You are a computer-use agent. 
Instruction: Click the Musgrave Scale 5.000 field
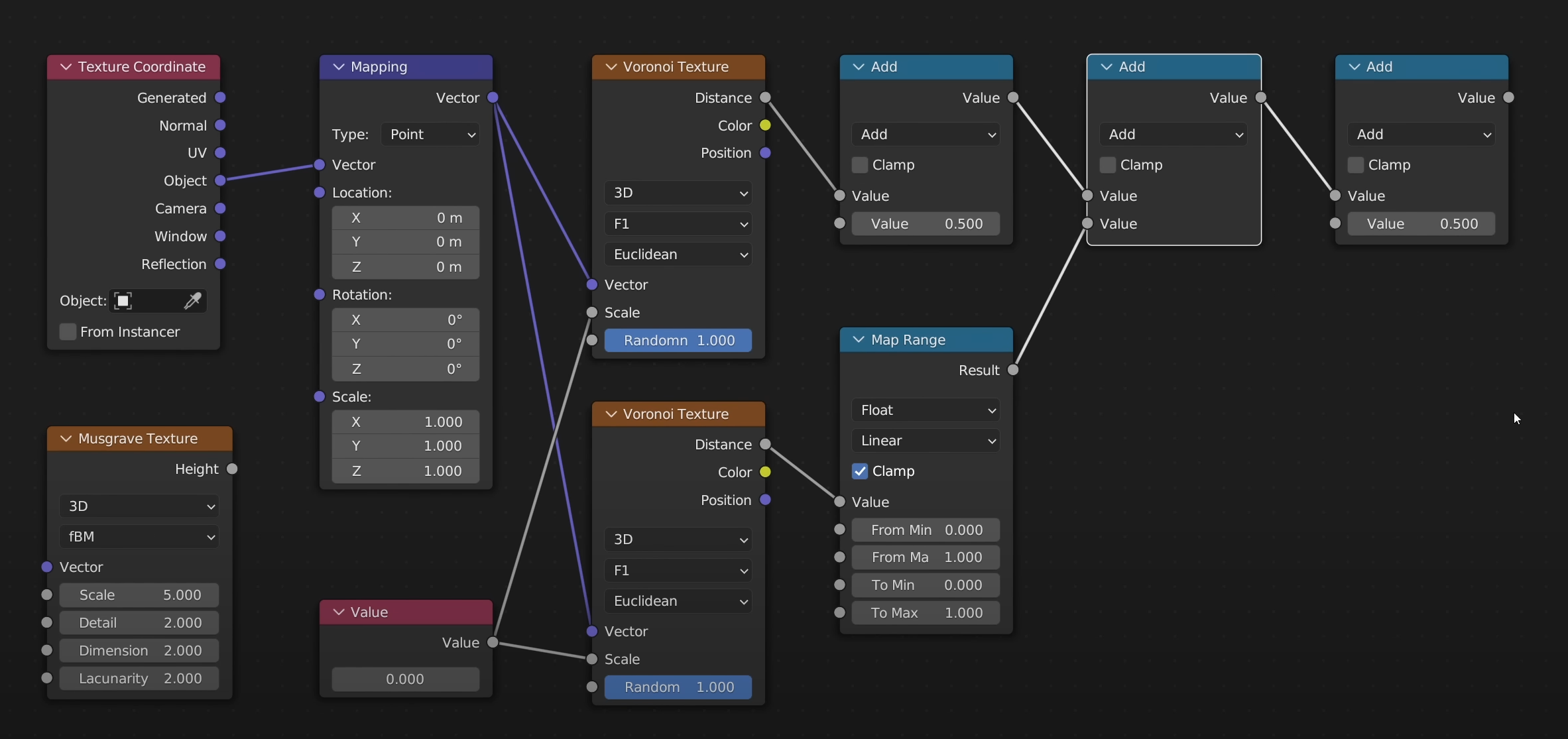tap(139, 595)
